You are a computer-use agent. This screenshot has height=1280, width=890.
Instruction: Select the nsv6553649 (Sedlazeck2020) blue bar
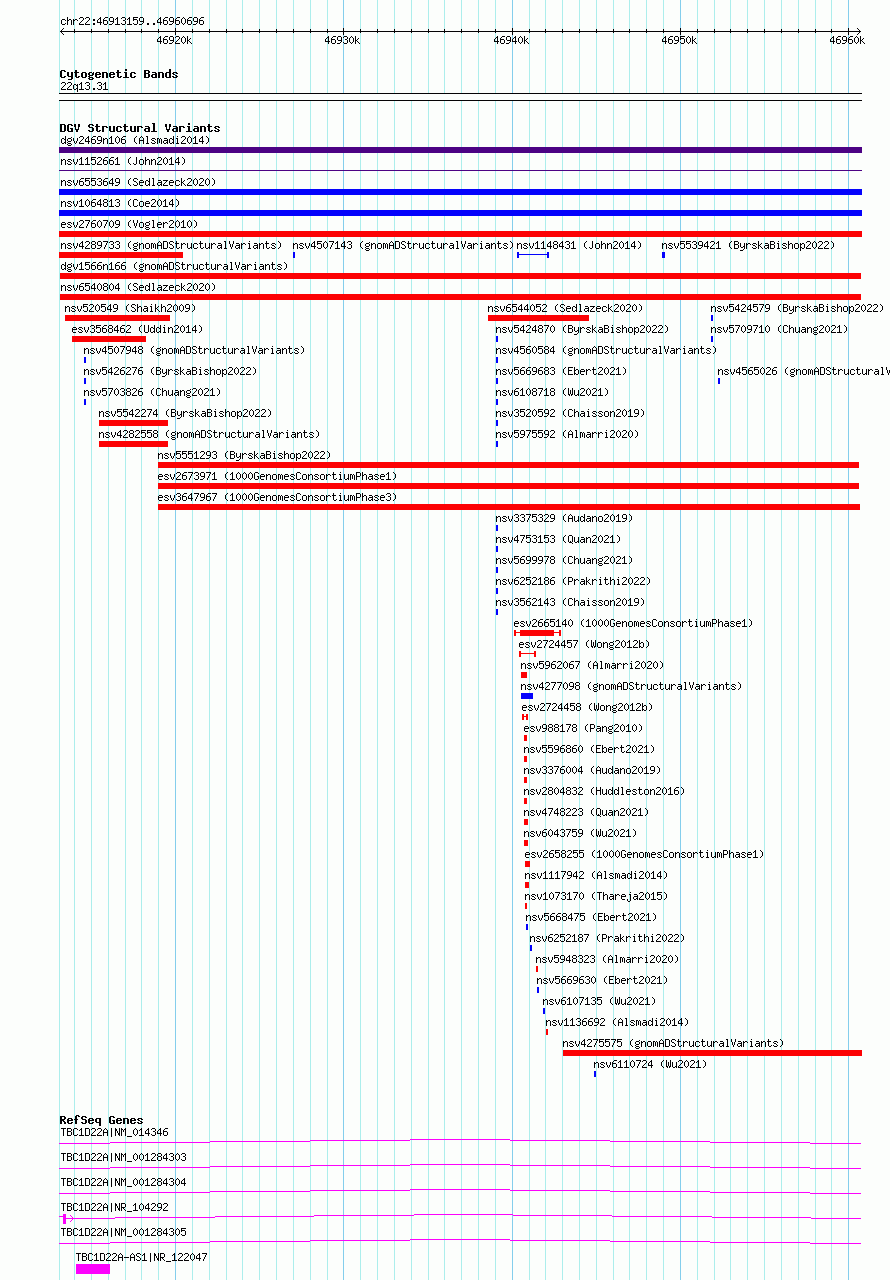click(460, 192)
